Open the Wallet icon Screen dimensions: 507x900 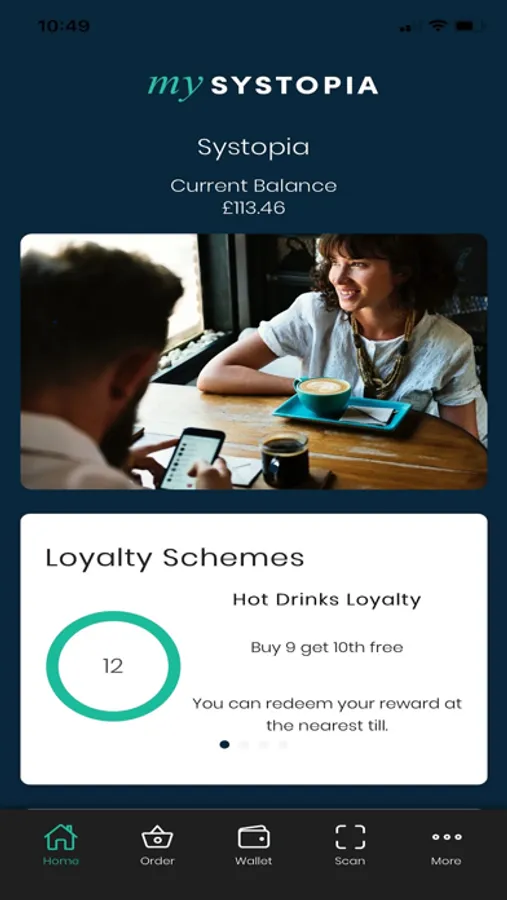pyautogui.click(x=254, y=837)
